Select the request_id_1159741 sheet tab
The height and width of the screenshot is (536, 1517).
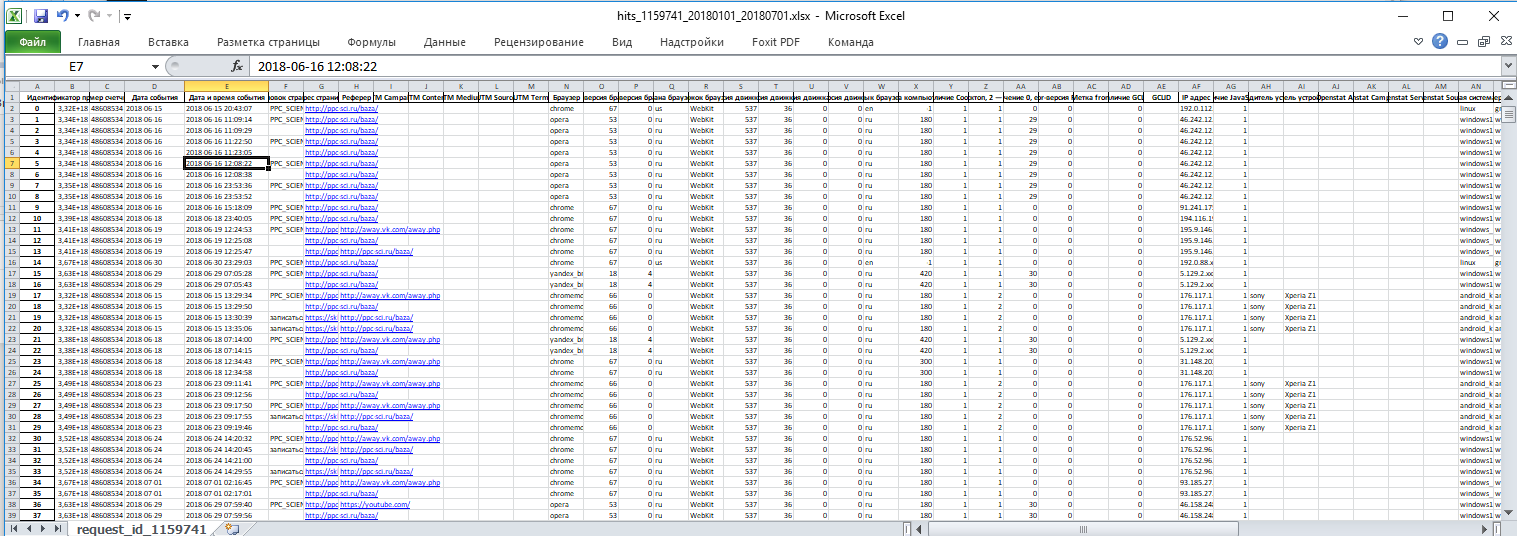coord(141,528)
